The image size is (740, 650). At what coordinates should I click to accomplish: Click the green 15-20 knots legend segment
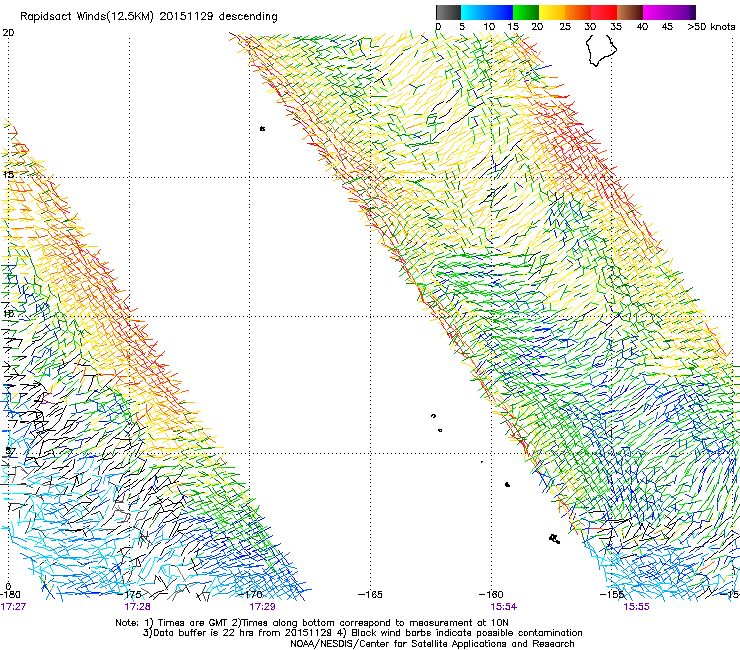pyautogui.click(x=526, y=12)
